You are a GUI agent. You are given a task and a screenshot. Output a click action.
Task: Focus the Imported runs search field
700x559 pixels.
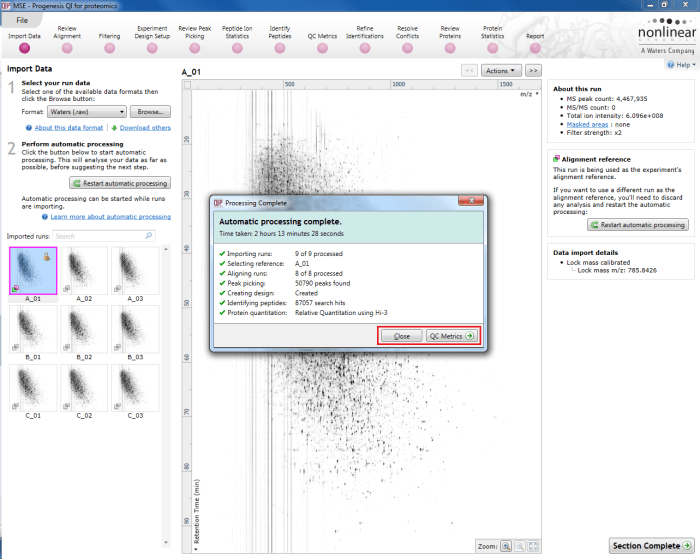[x=104, y=236]
